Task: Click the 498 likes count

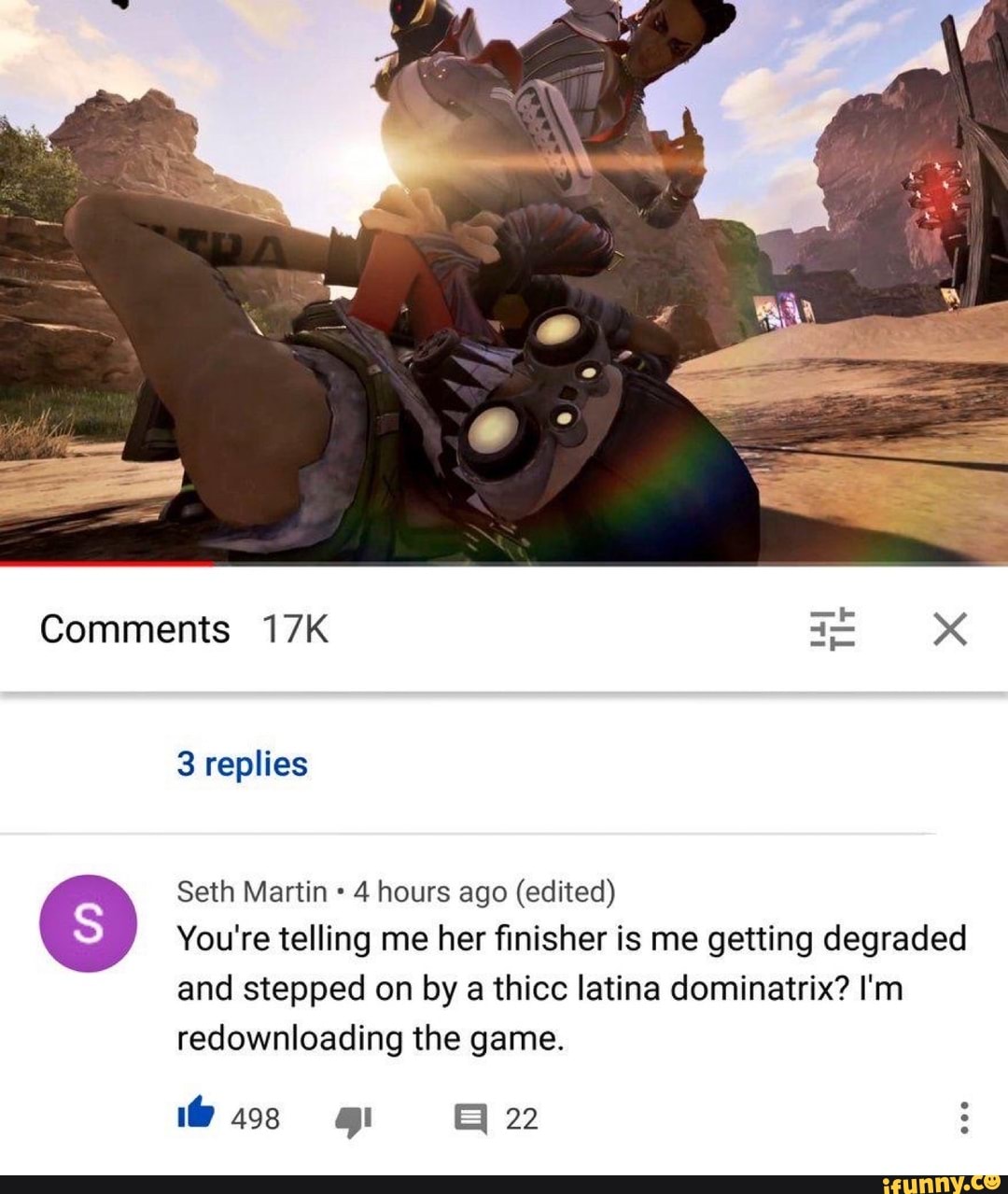Action: [255, 1118]
